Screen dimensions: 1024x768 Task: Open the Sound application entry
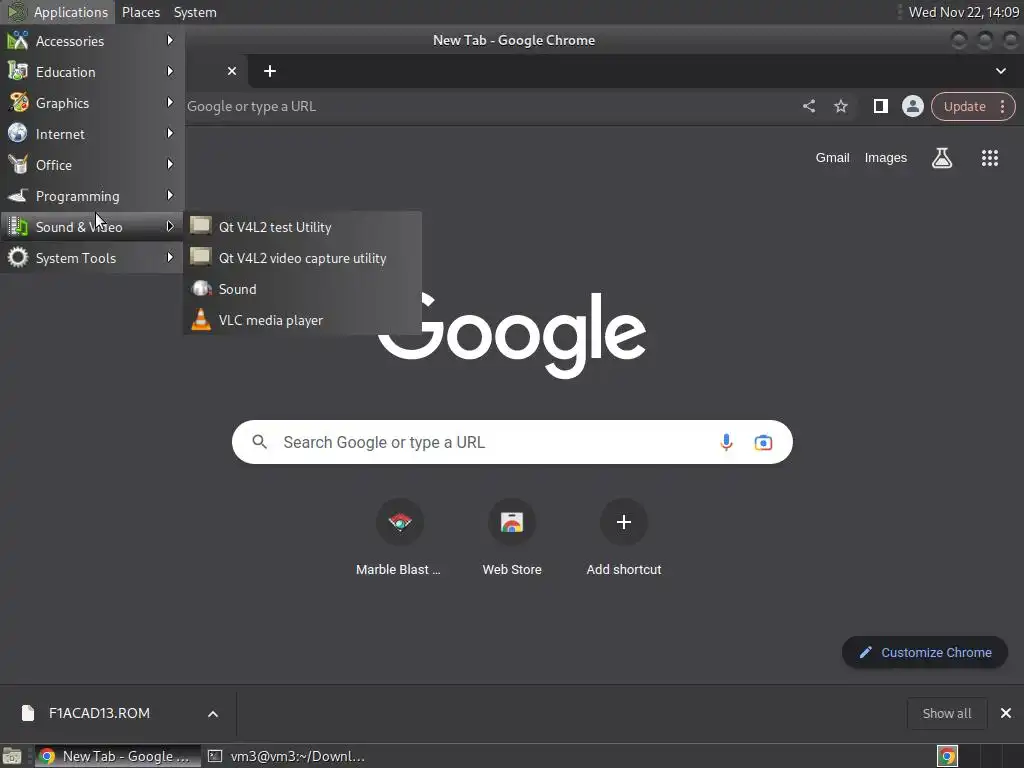coord(302,289)
